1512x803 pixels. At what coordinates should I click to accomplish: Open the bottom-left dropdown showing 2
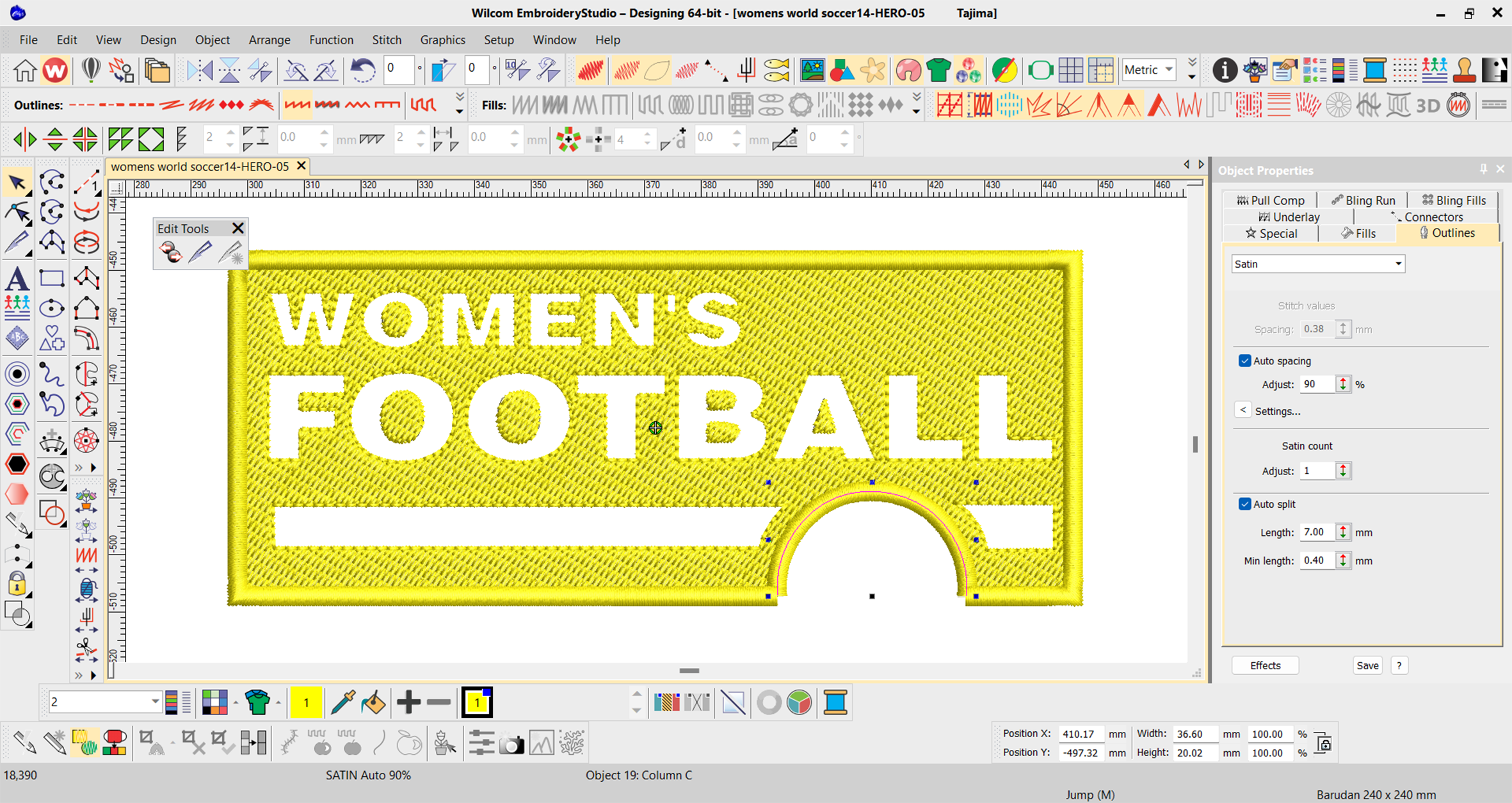154,702
